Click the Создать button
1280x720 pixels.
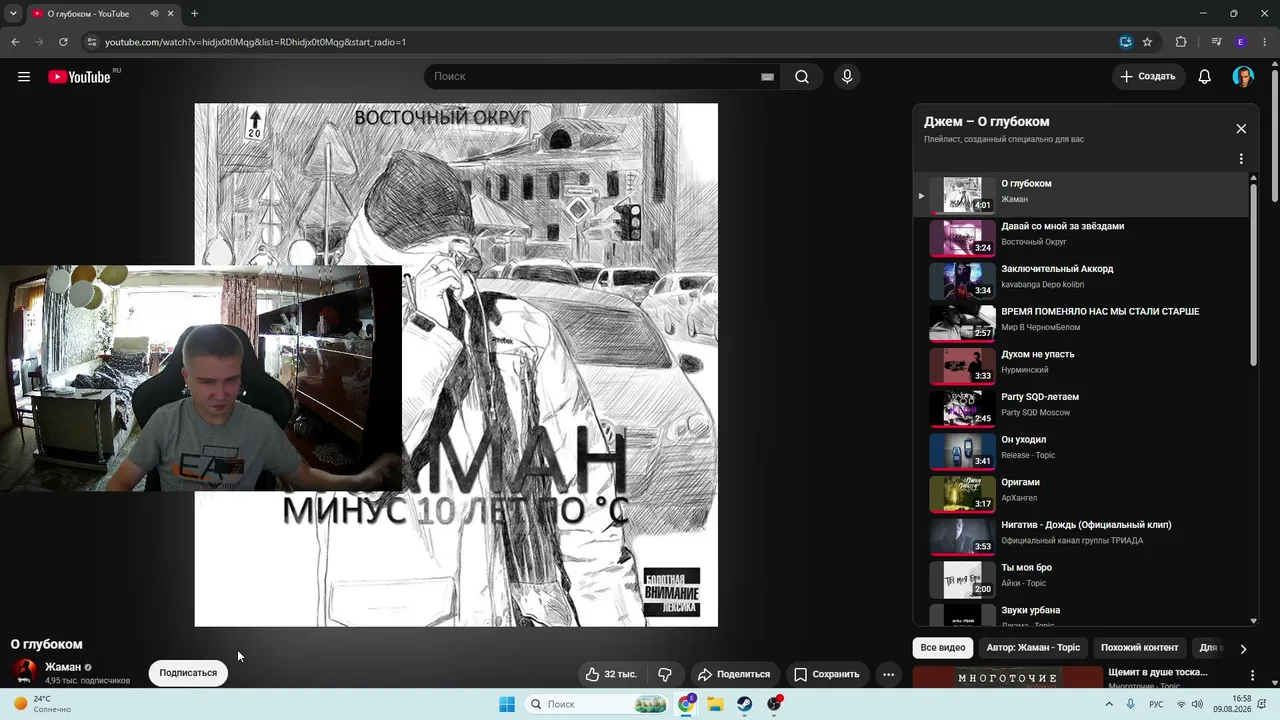click(x=1148, y=77)
